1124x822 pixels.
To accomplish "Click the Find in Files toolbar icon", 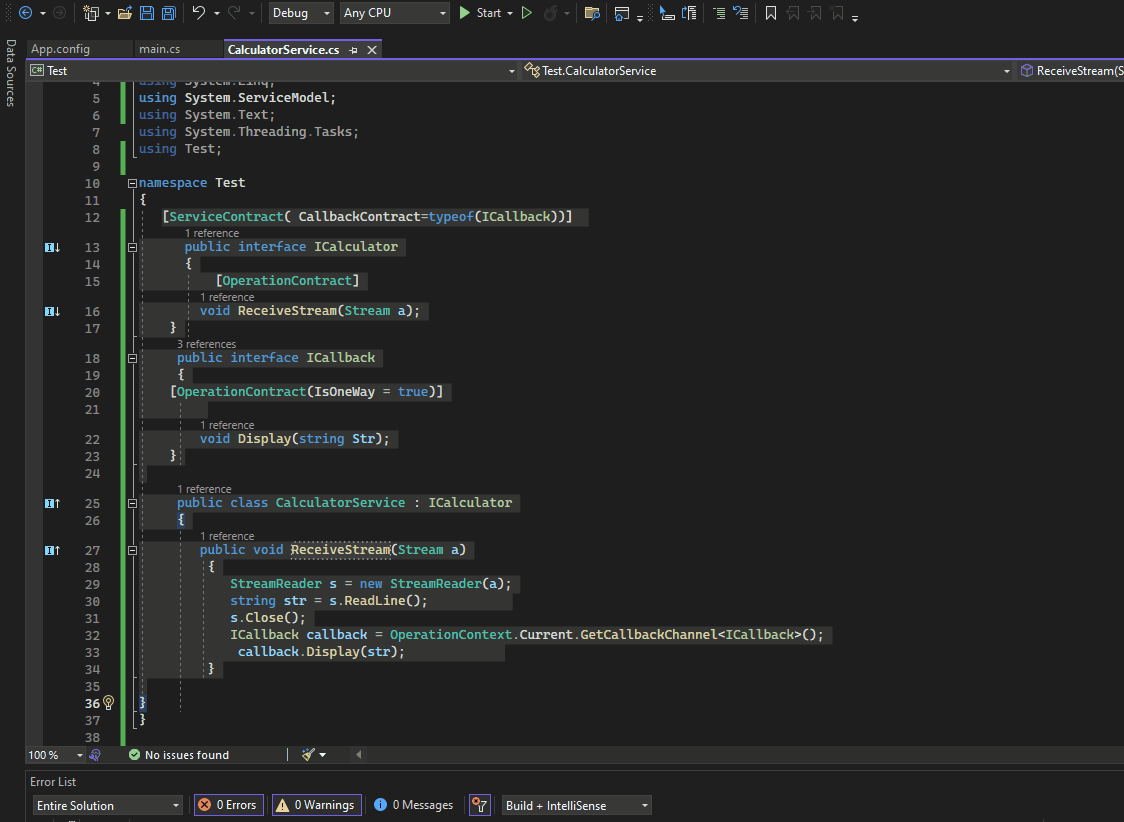I will tap(593, 13).
